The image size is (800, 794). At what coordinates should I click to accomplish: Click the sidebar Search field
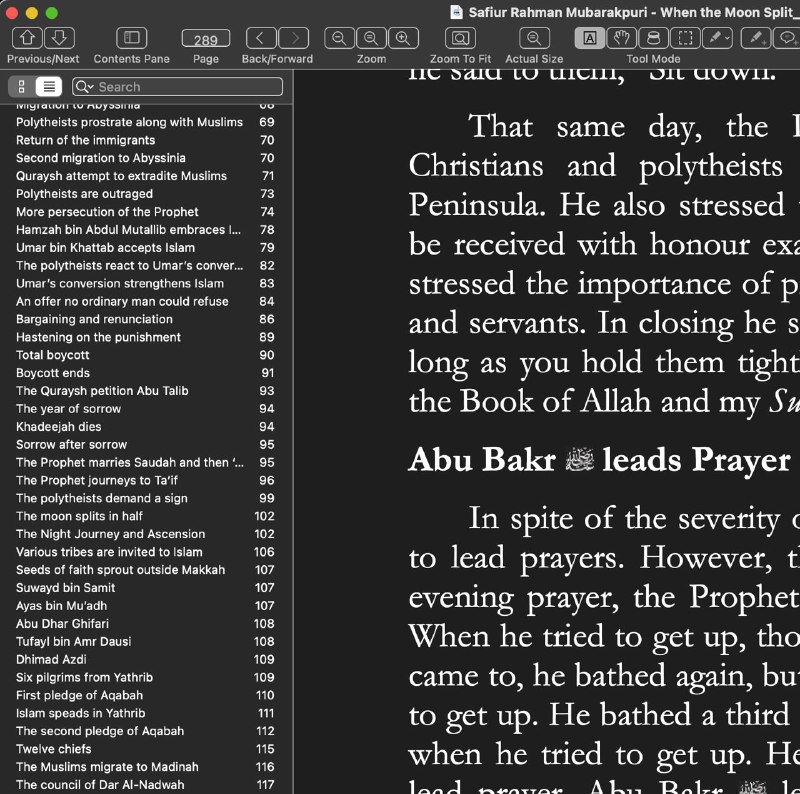tap(177, 87)
